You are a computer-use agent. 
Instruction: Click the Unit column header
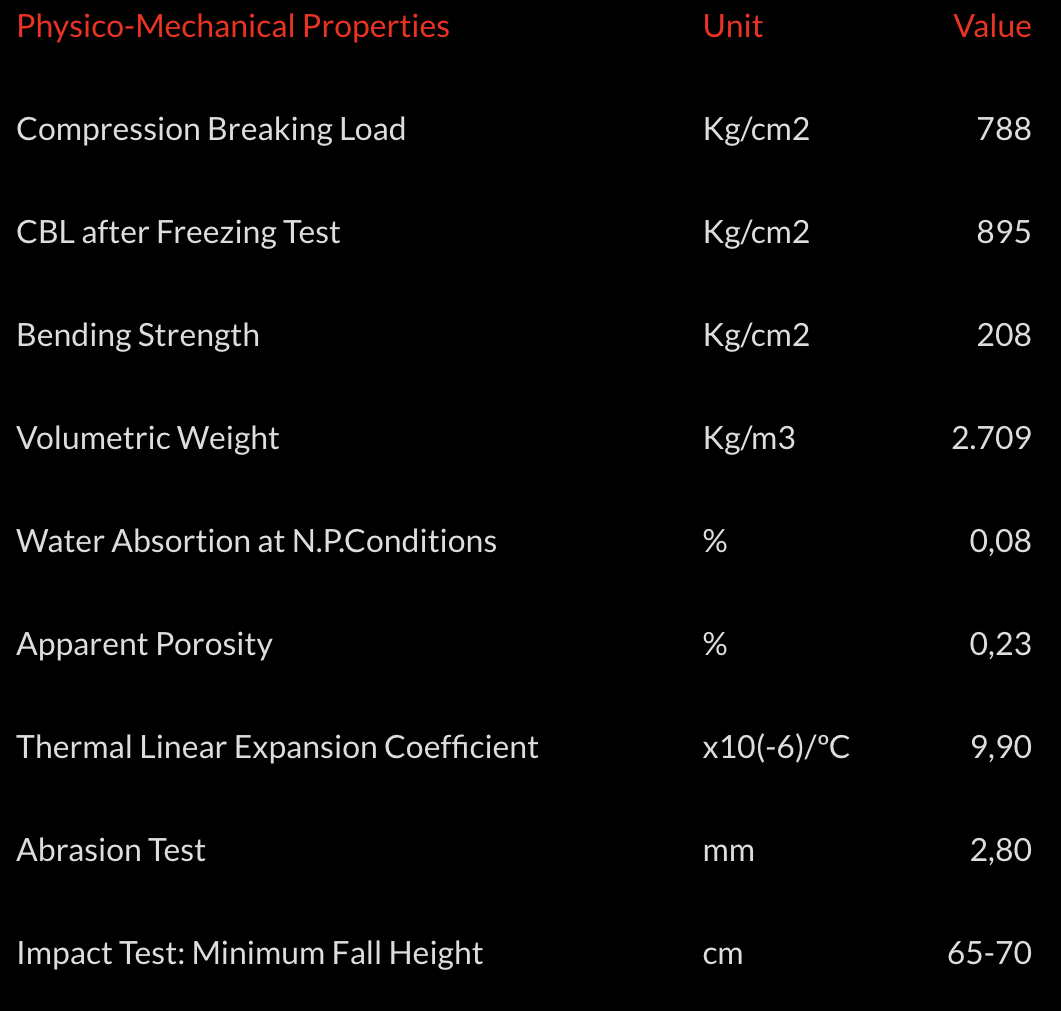[733, 26]
